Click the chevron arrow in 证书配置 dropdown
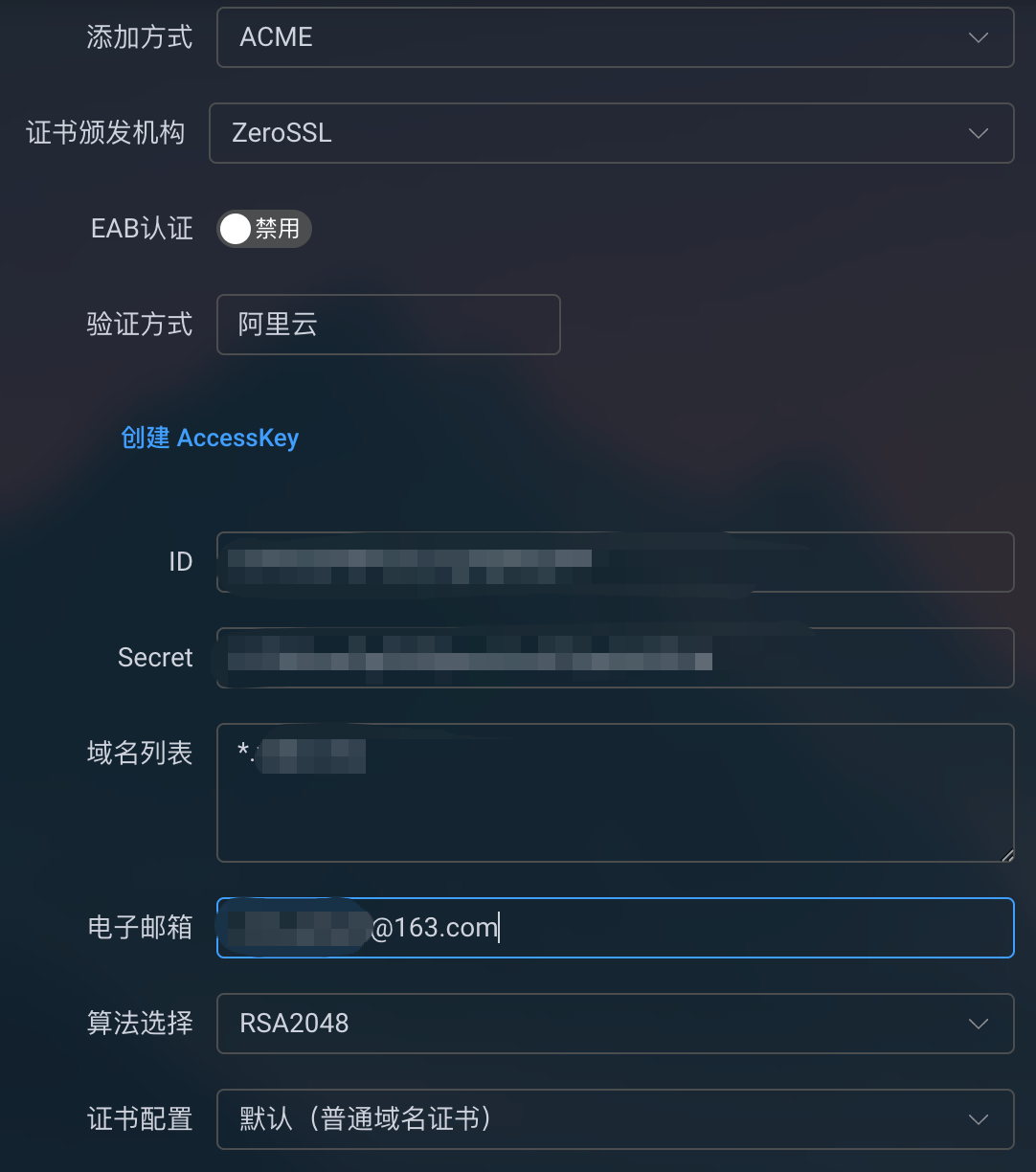Screen dimensions: 1036x1172 tap(978, 1119)
